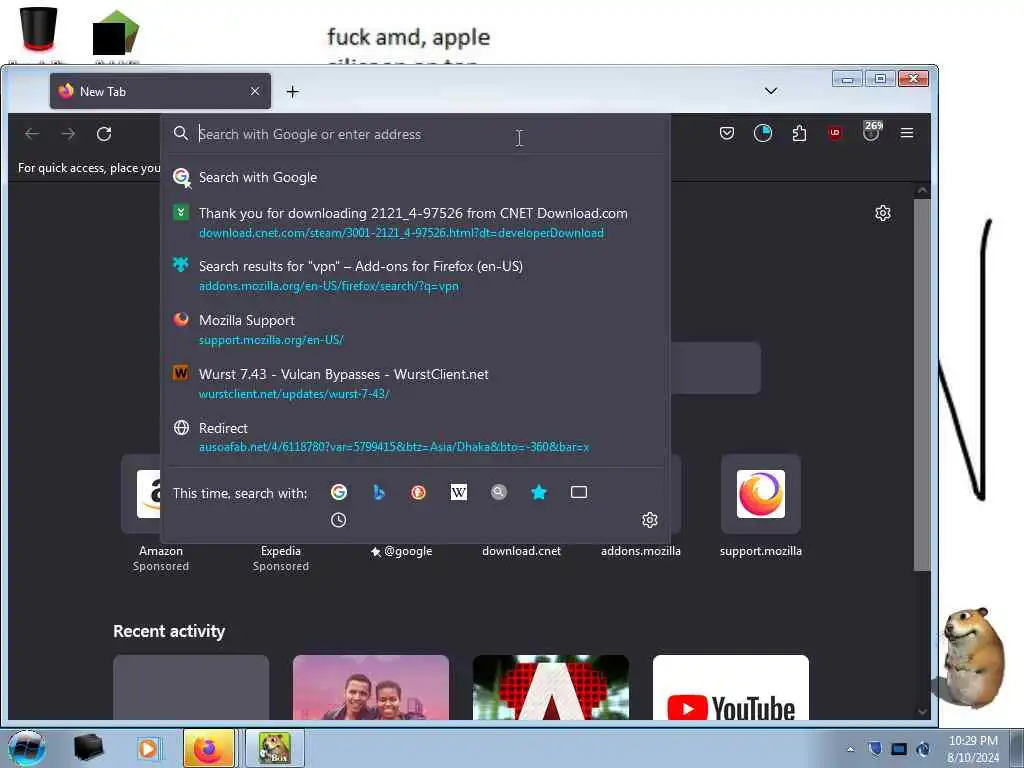Viewport: 1024px width, 768px height.
Task: Open the Windows Start button
Action: [x=27, y=748]
